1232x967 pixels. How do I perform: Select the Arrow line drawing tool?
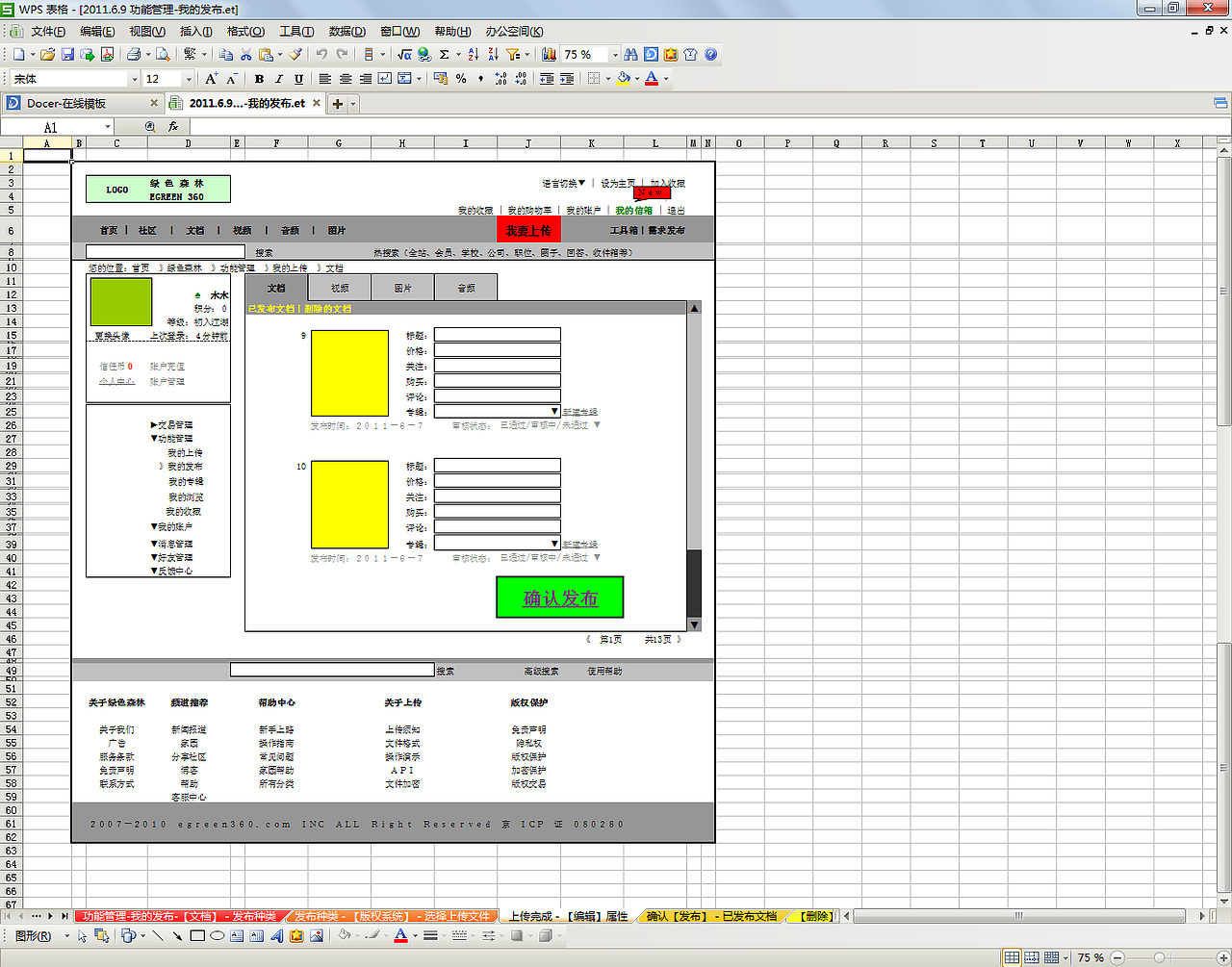(178, 935)
